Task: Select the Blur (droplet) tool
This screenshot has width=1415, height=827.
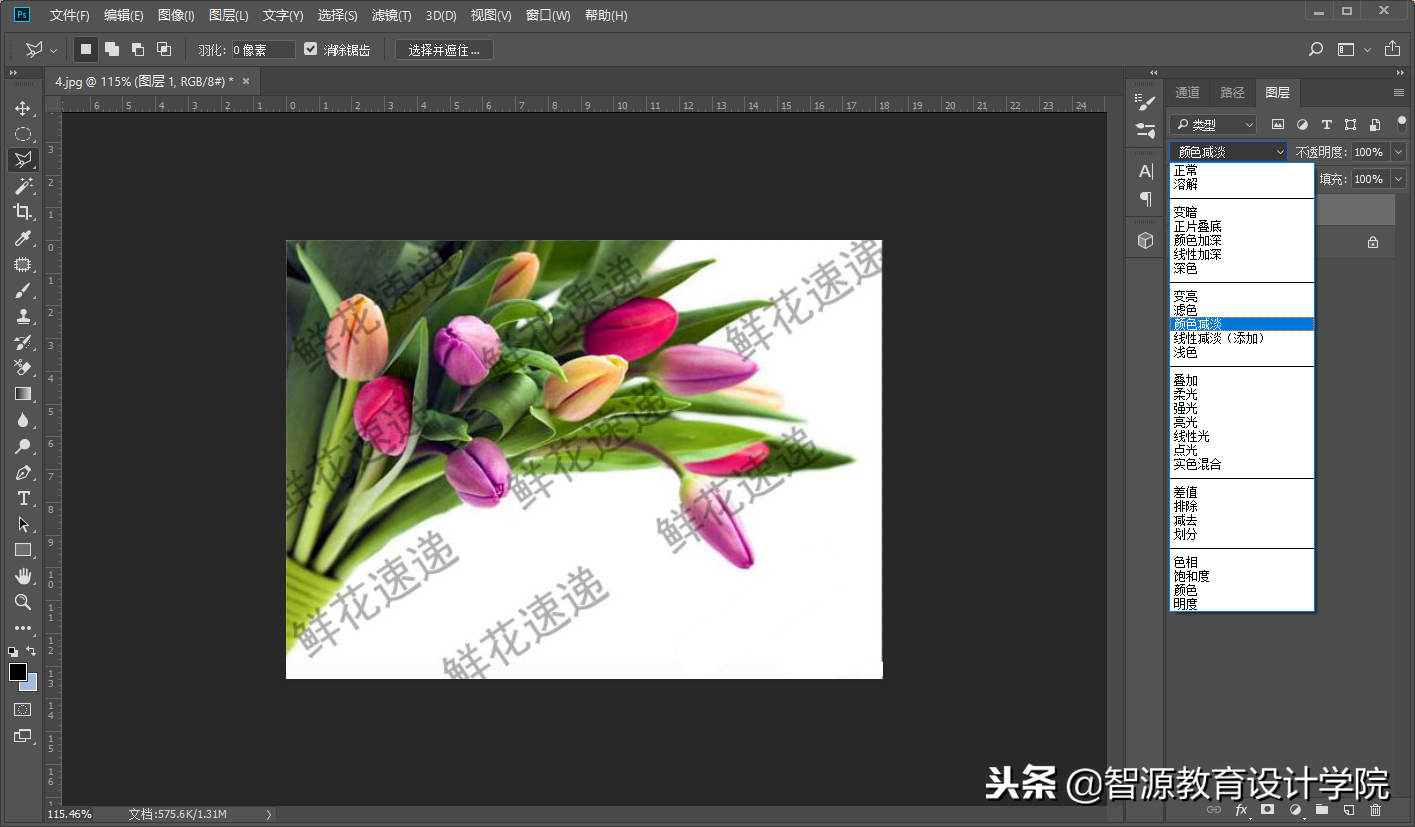Action: [22, 420]
